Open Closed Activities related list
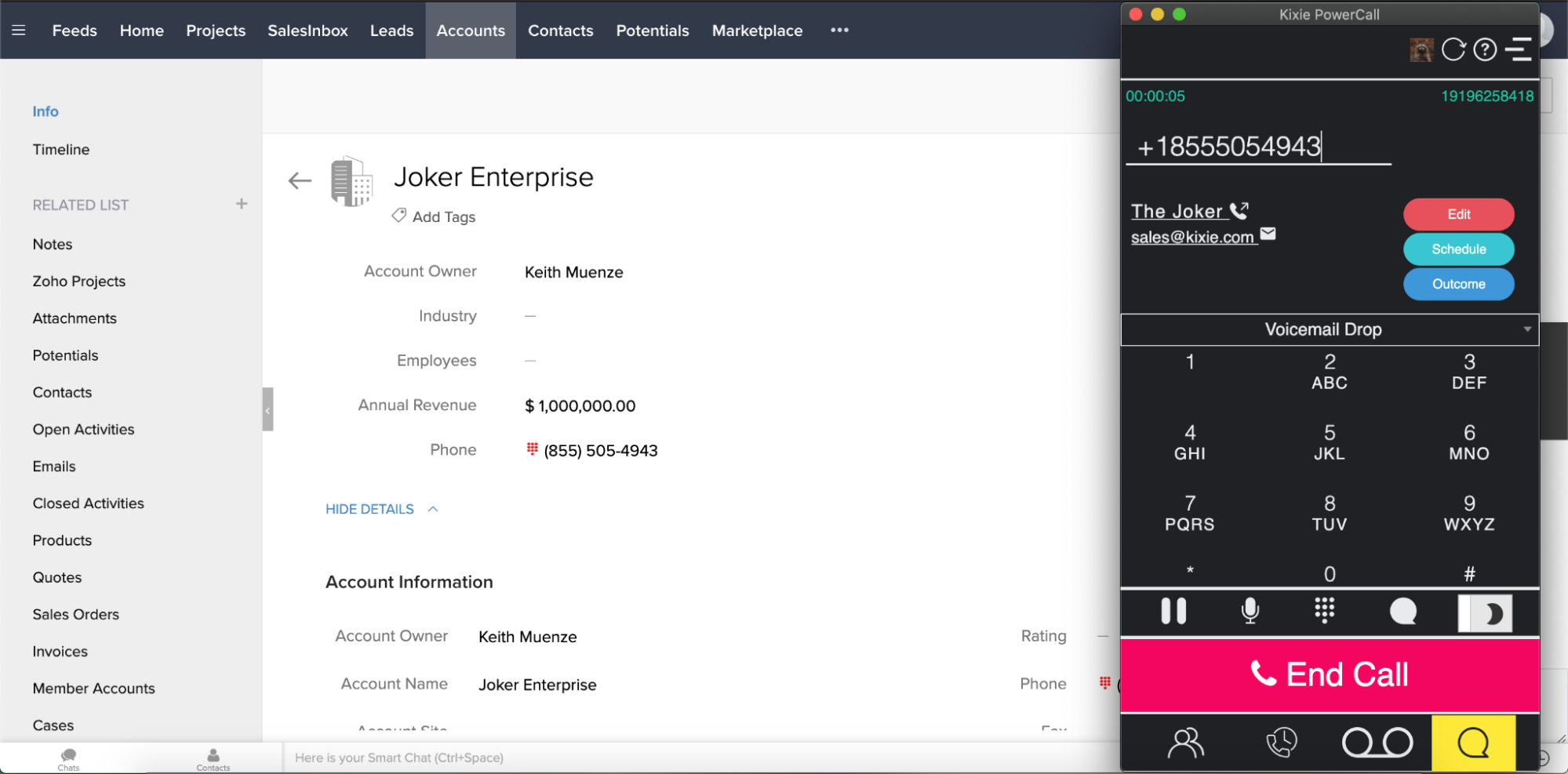Image resolution: width=1568 pixels, height=774 pixels. point(89,503)
